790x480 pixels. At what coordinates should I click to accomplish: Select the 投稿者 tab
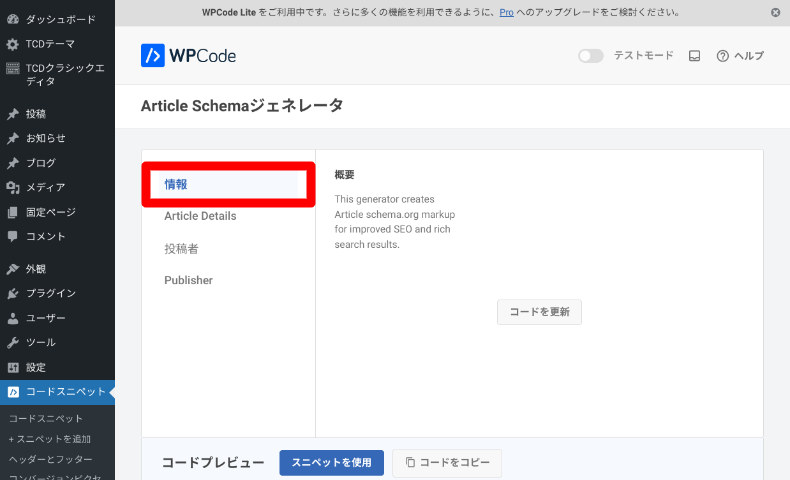click(x=181, y=249)
